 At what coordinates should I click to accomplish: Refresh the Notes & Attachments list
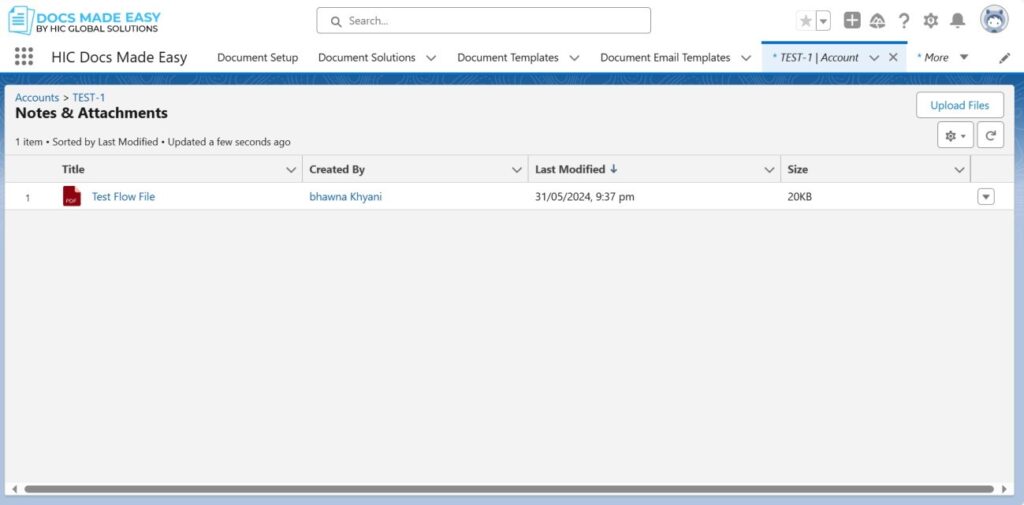[x=991, y=136]
